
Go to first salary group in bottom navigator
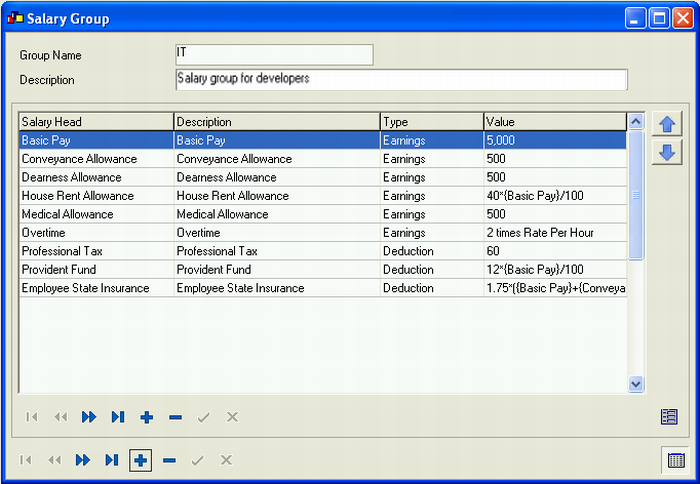coord(26,460)
